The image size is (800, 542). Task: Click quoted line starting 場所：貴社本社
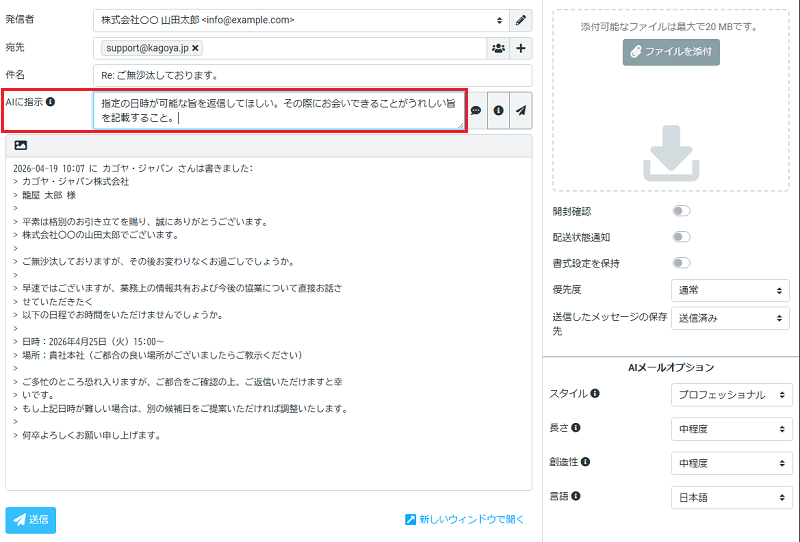click(x=162, y=355)
